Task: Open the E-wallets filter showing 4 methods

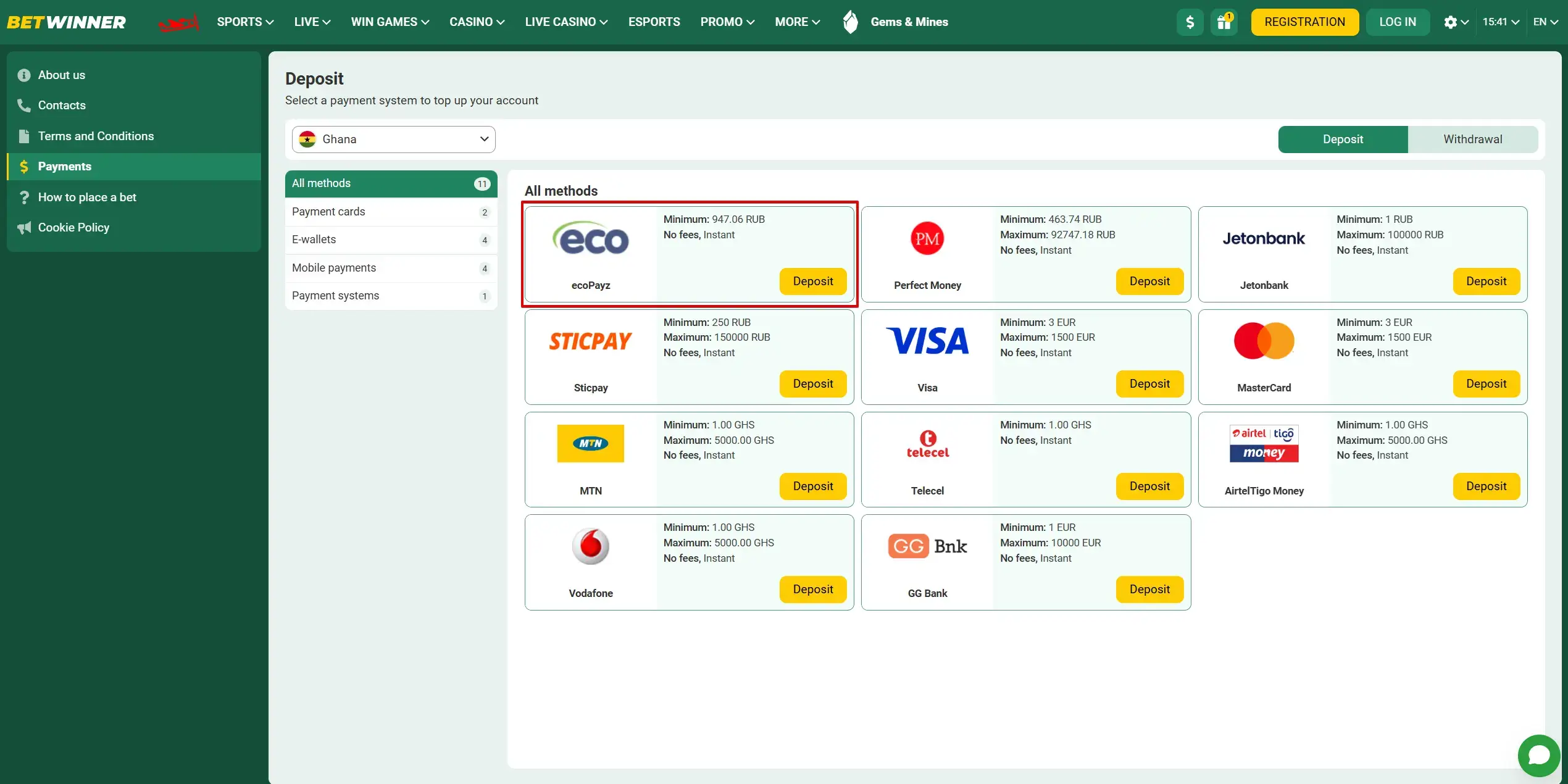Action: [x=314, y=240]
